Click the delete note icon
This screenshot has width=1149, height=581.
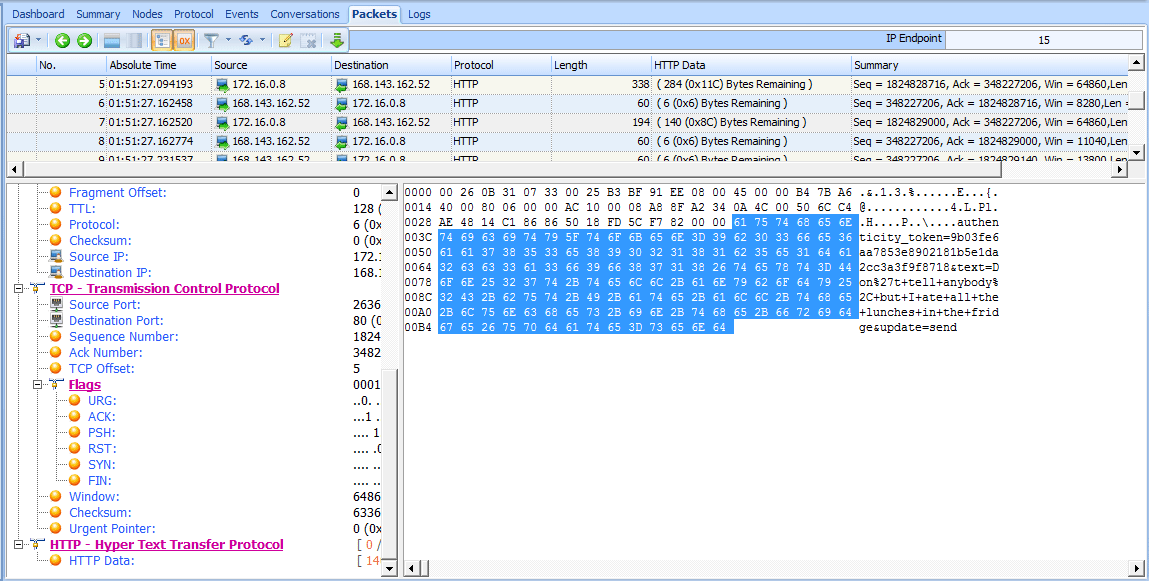click(309, 40)
